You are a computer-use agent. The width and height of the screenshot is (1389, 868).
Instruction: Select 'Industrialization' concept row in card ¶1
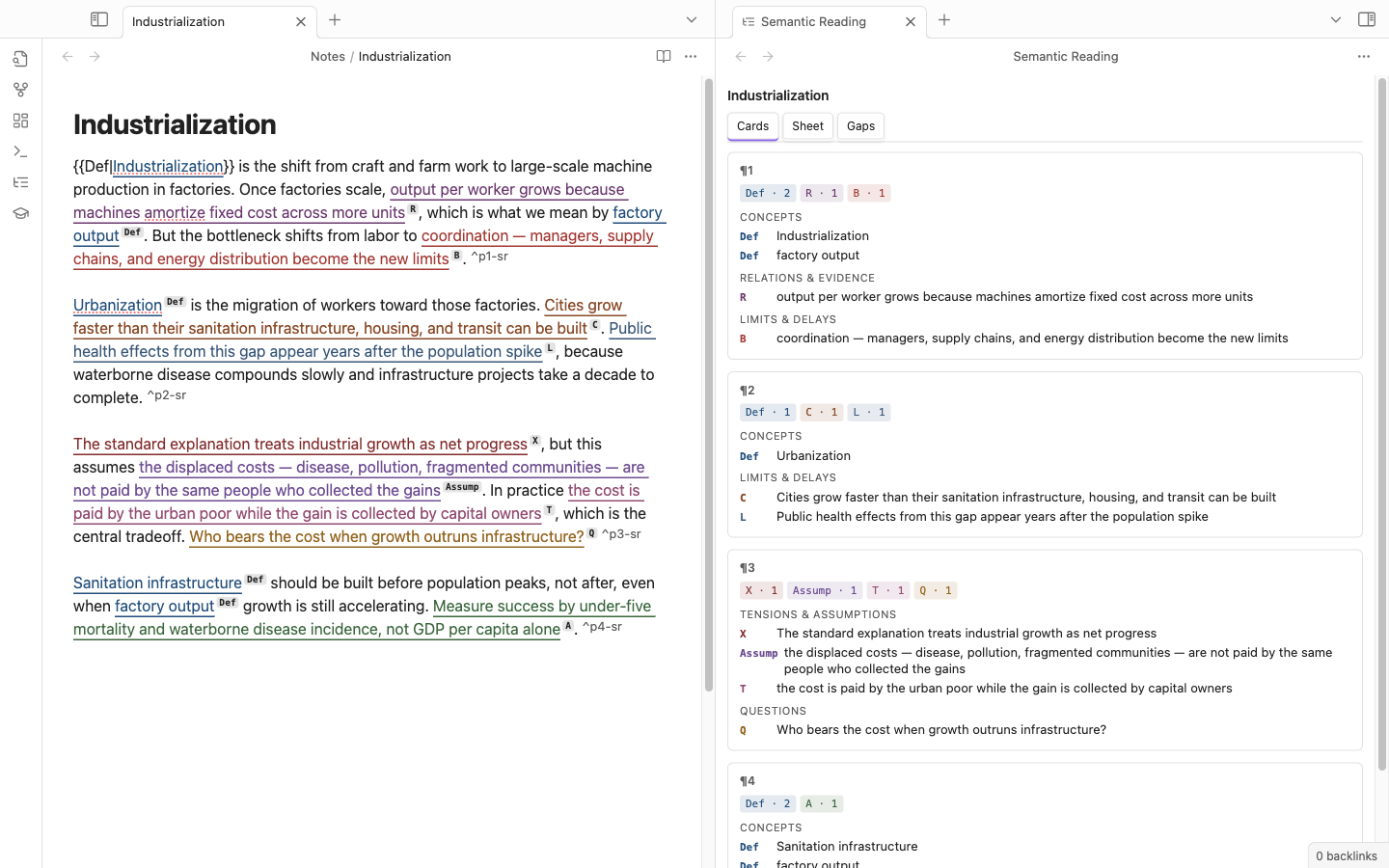click(x=1045, y=236)
